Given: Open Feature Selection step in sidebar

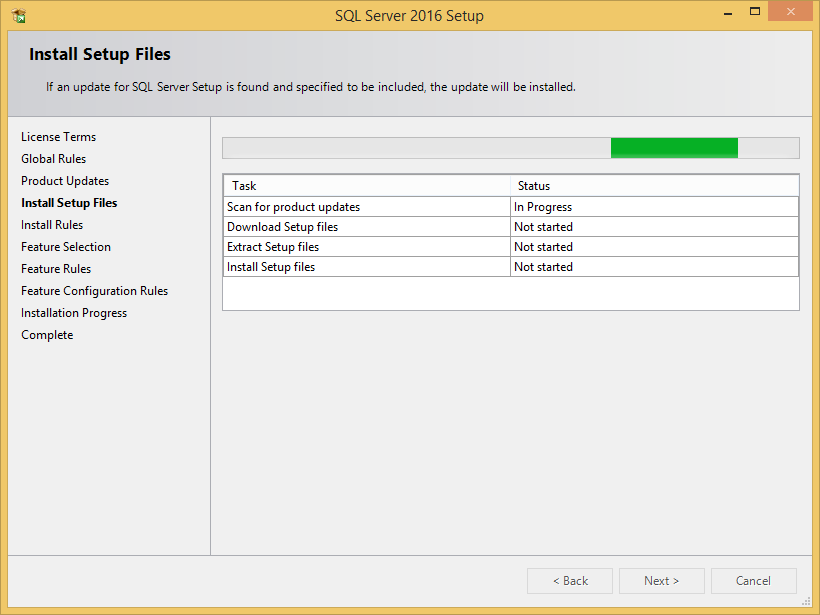Looking at the screenshot, I should [66, 247].
